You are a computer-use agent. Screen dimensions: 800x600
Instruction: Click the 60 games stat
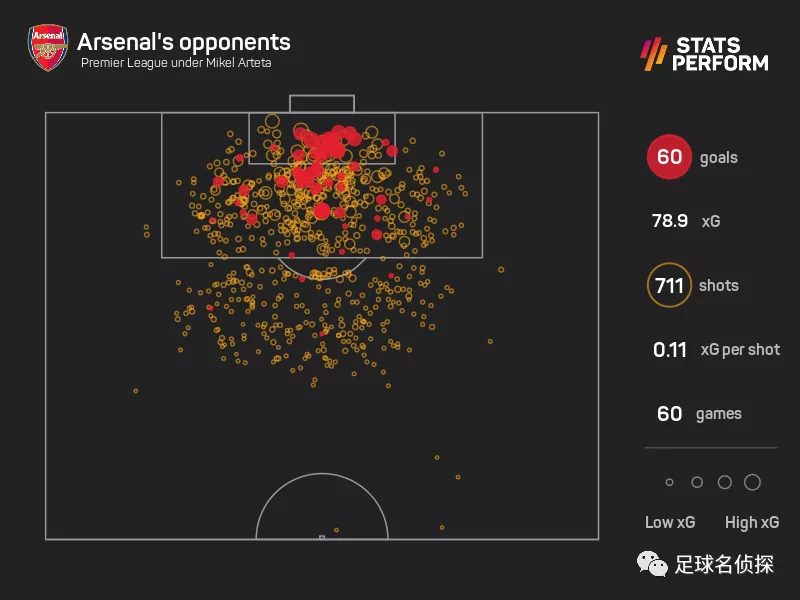coord(699,413)
